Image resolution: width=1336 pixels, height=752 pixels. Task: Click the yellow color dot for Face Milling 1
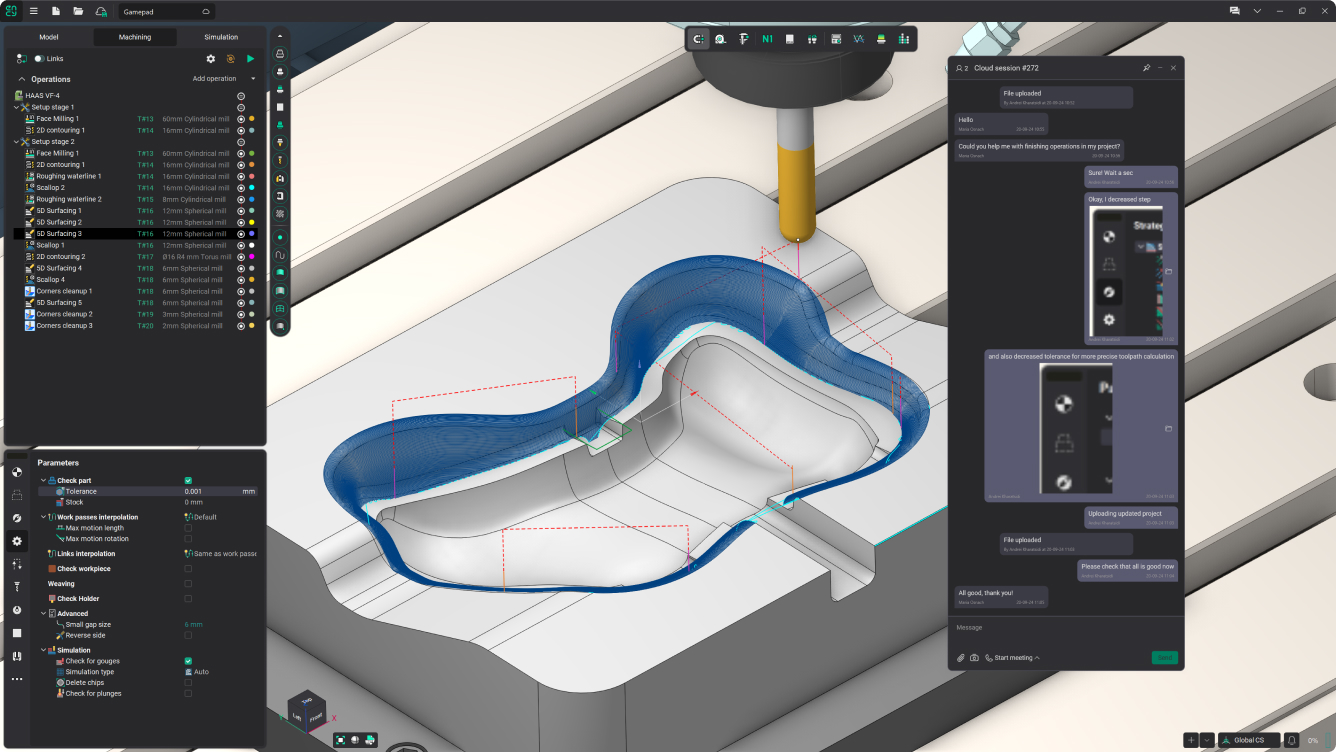[x=251, y=119]
